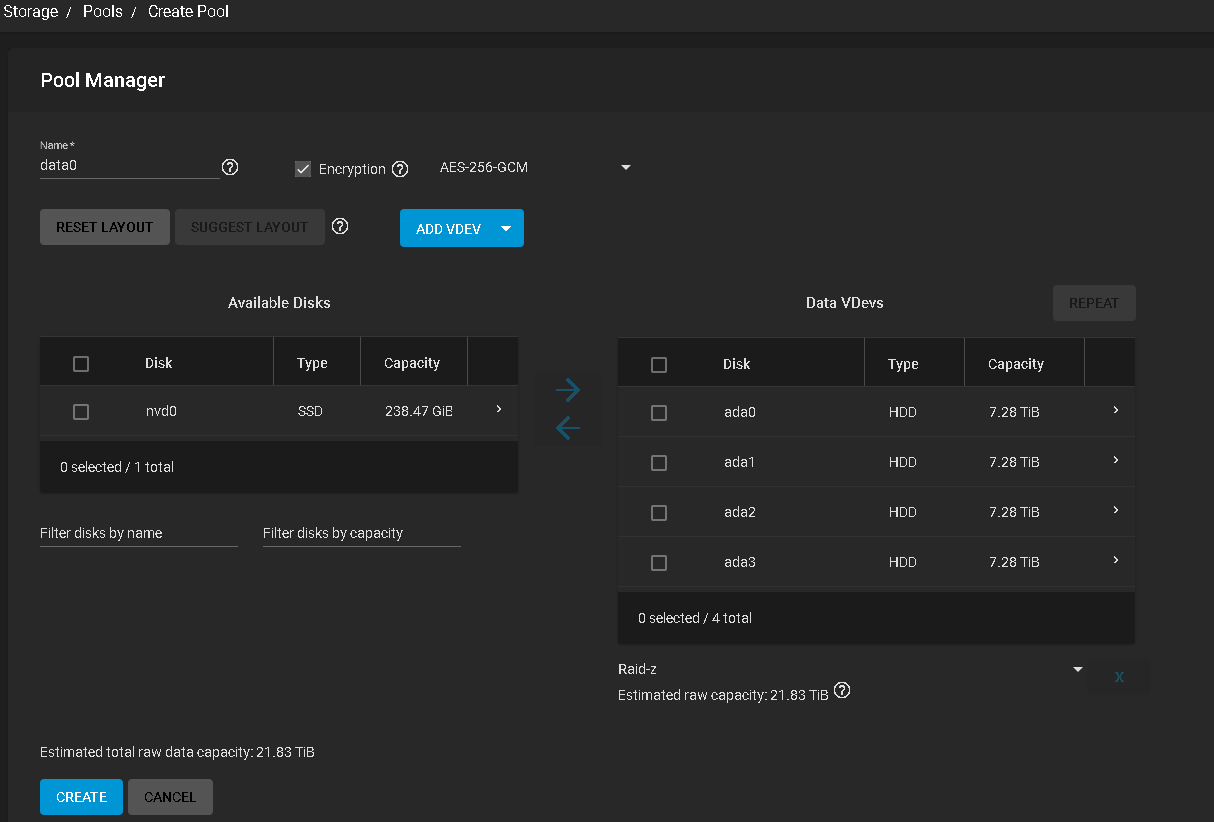The width and height of the screenshot is (1214, 822).
Task: Open the help tooltip beside Suggest Layout
Action: (340, 226)
